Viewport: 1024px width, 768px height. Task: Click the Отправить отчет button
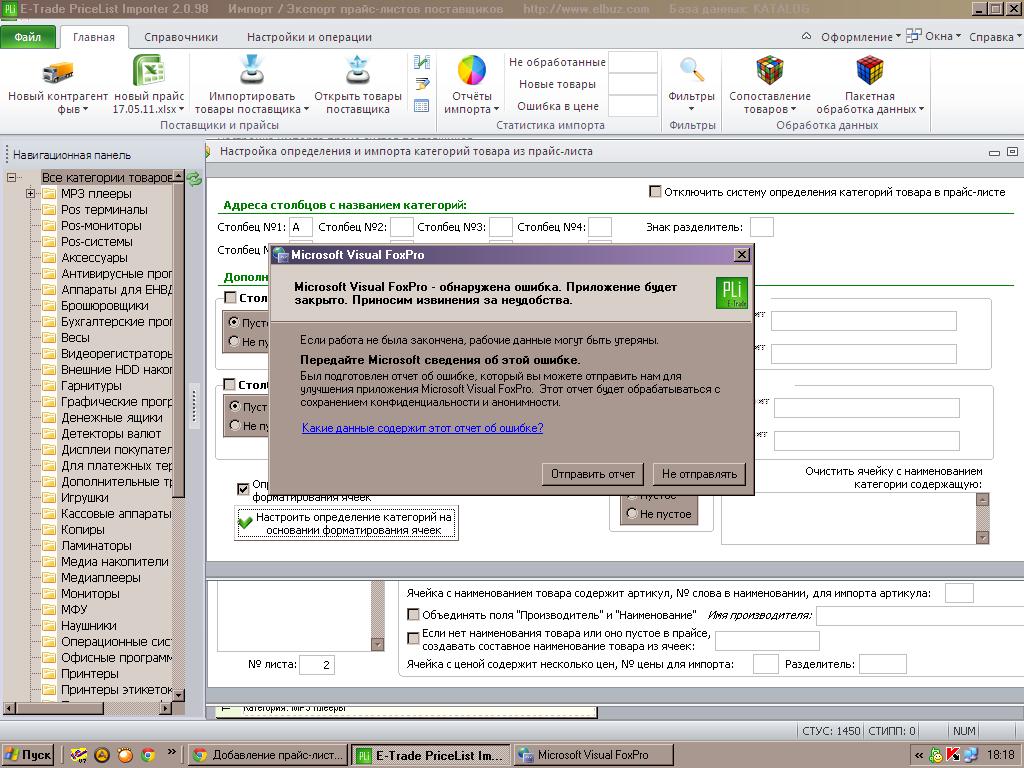[593, 474]
